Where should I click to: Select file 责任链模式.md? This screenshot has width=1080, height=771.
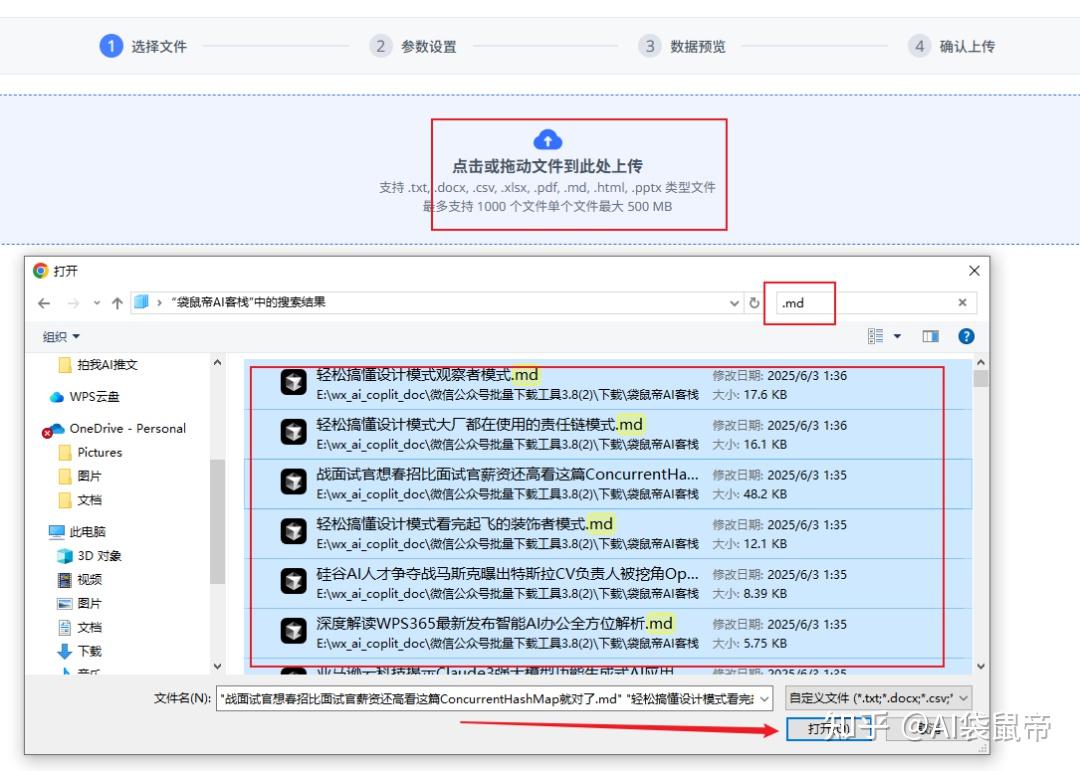click(x=608, y=434)
